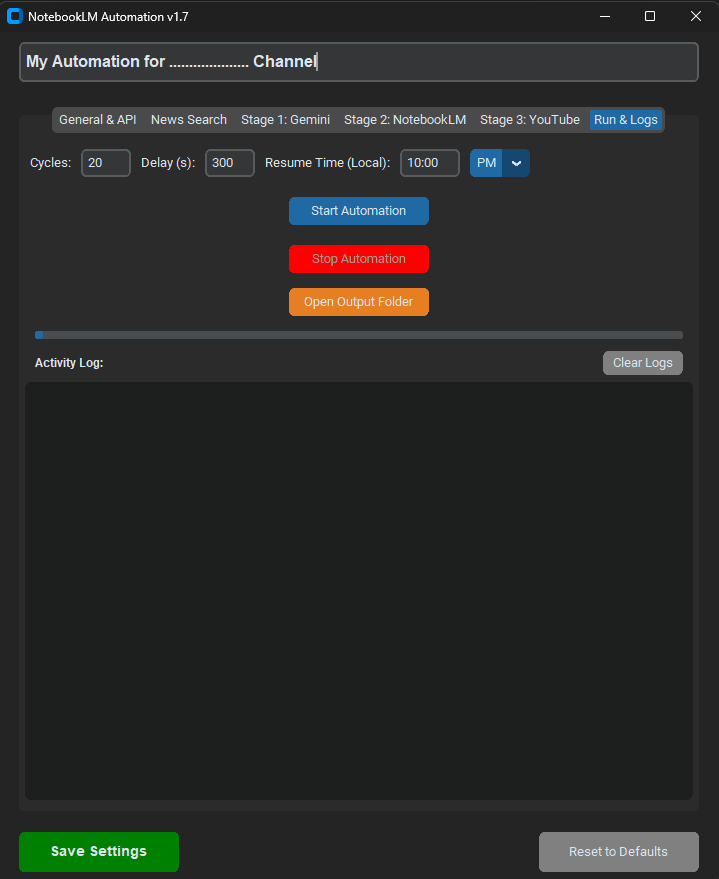Click the NotebookLM Automation app icon in title bar

(15, 16)
